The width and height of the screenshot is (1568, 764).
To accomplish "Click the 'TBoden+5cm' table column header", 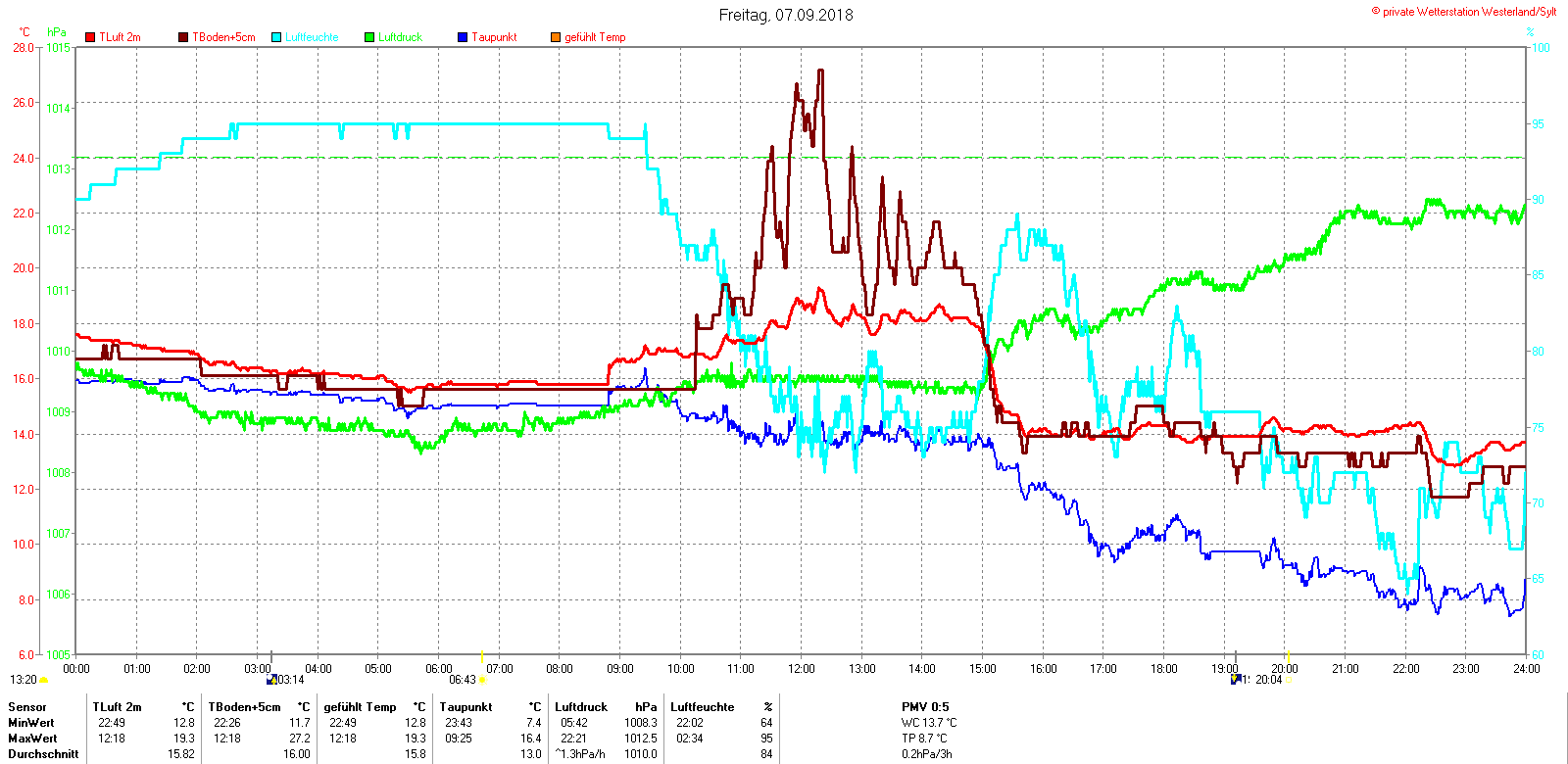I will 244,707.
